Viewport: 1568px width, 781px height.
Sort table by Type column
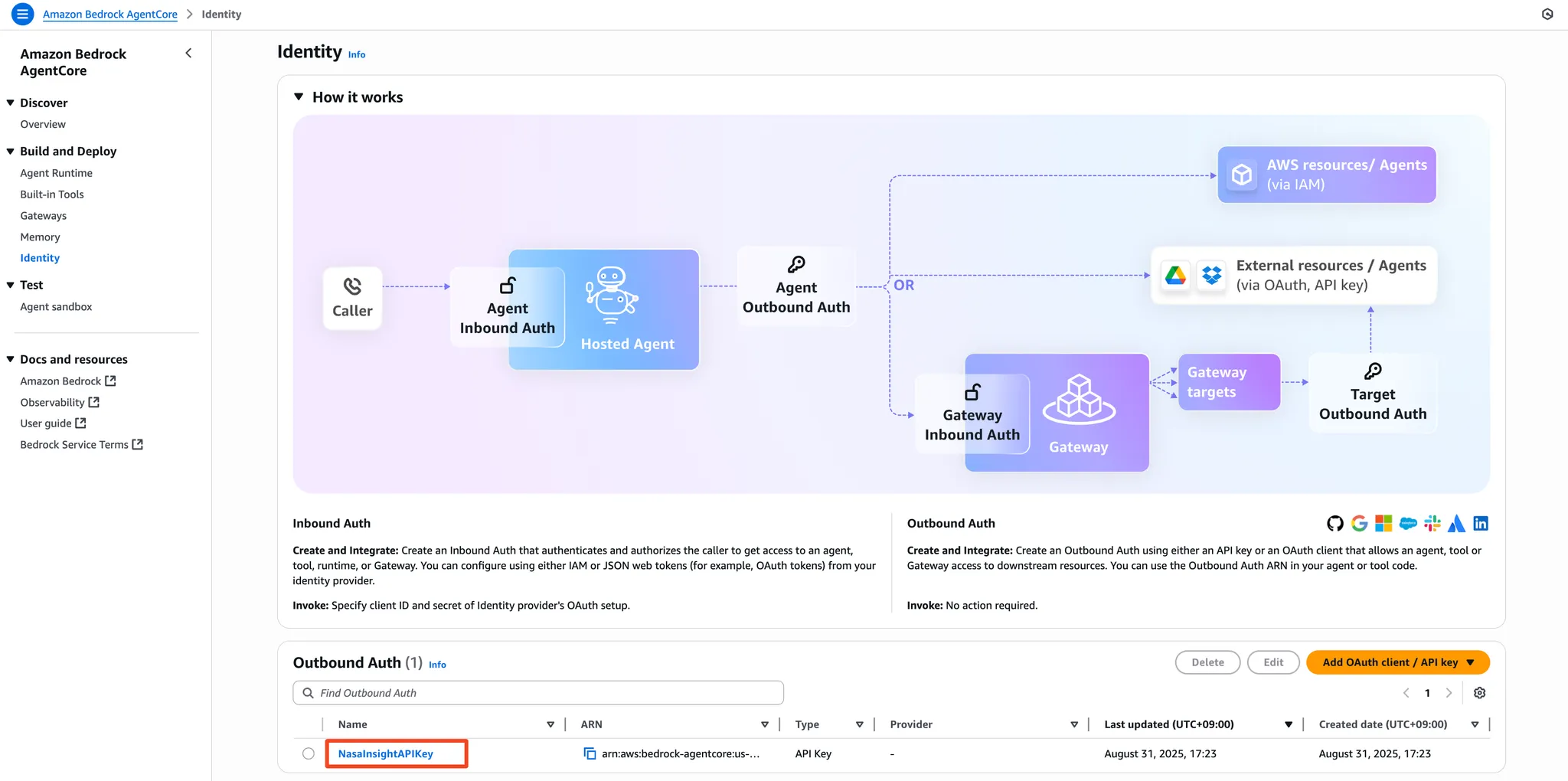860,724
